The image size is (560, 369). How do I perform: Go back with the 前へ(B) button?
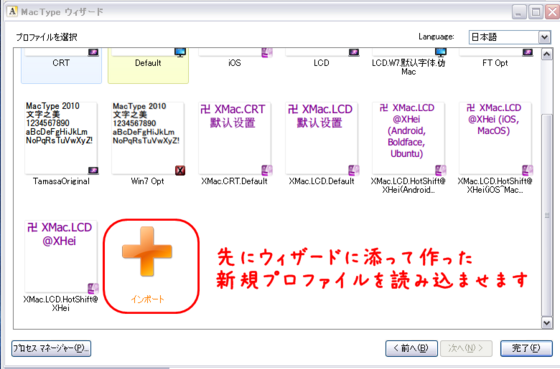pyautogui.click(x=411, y=348)
